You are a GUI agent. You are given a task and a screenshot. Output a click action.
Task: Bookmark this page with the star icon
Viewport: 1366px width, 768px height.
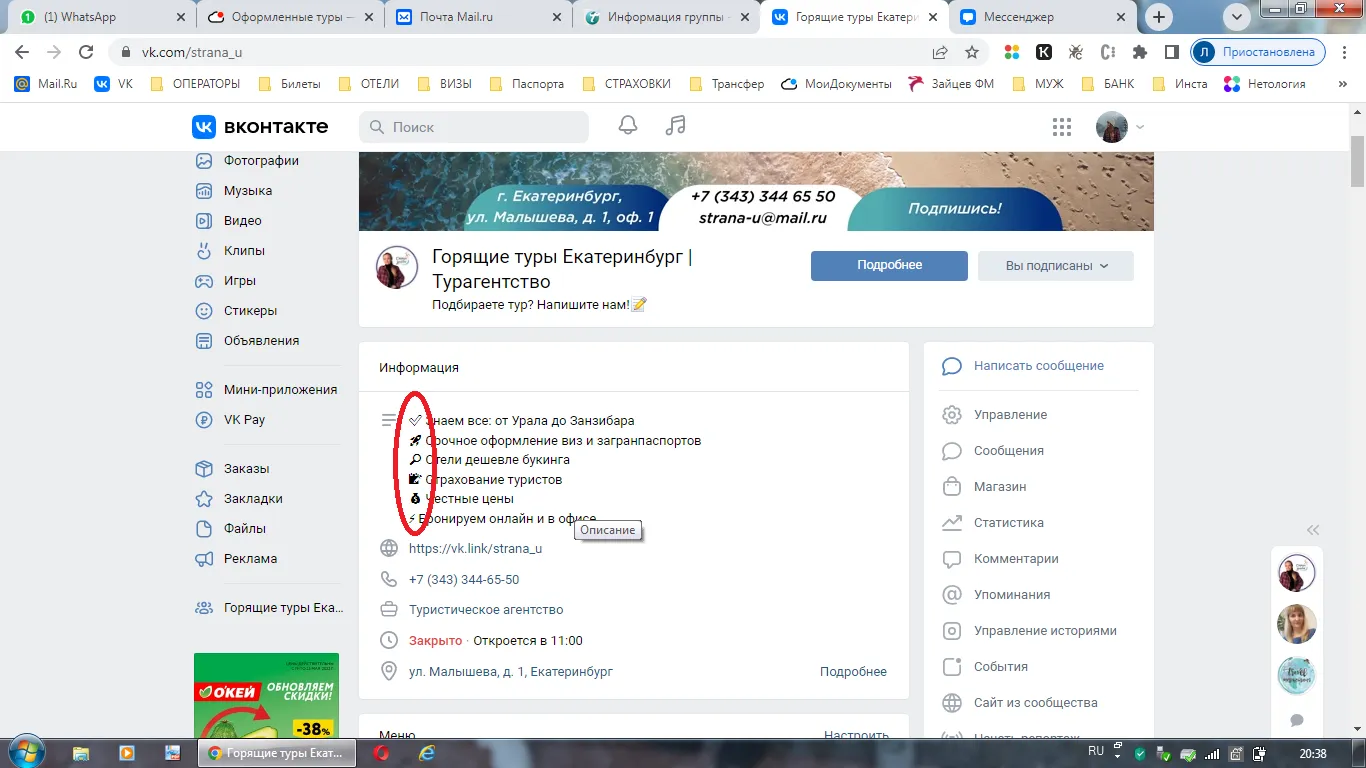point(971,52)
